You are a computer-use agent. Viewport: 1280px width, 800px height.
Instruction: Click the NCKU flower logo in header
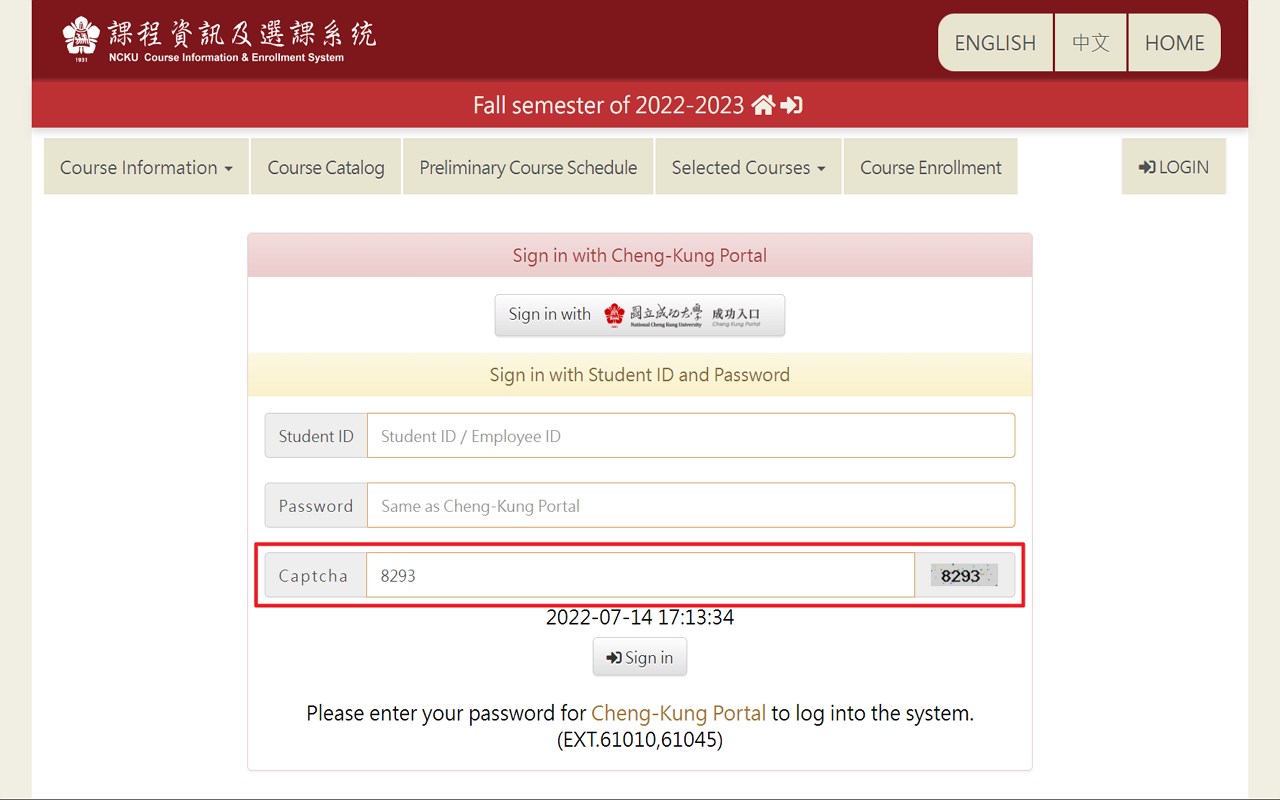(81, 39)
